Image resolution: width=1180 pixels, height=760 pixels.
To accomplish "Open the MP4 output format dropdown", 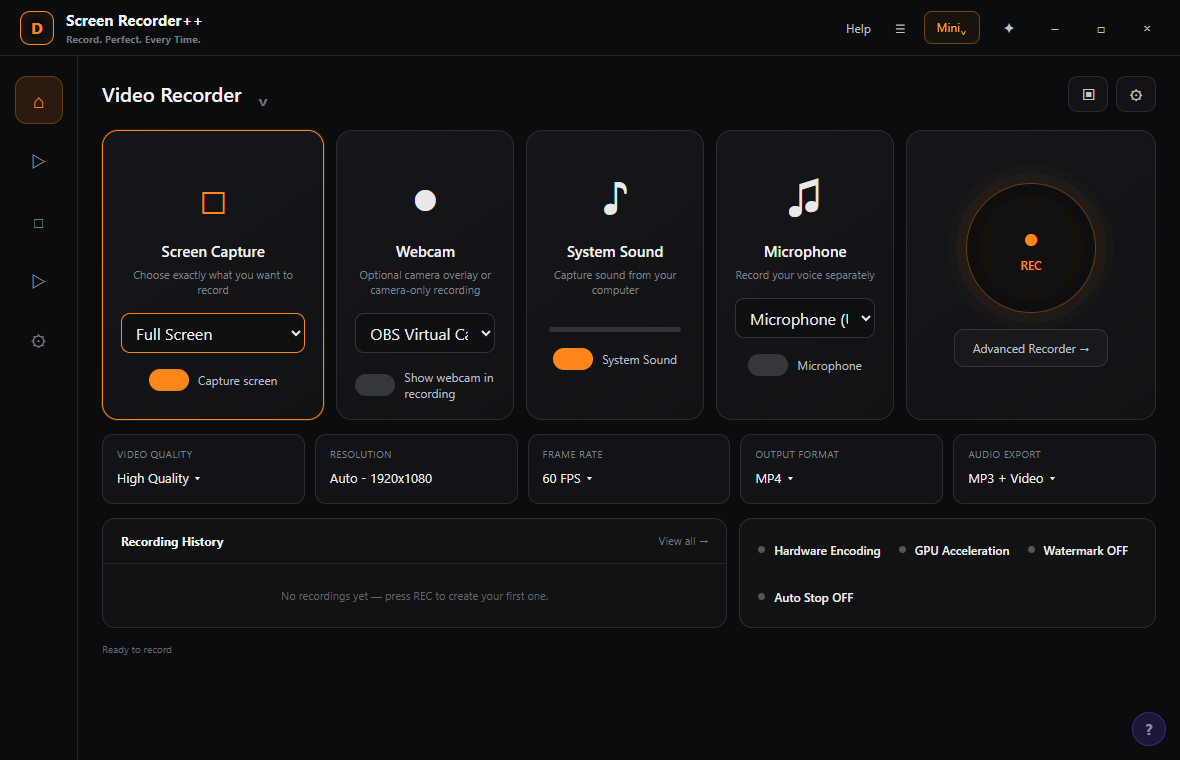I will (774, 479).
